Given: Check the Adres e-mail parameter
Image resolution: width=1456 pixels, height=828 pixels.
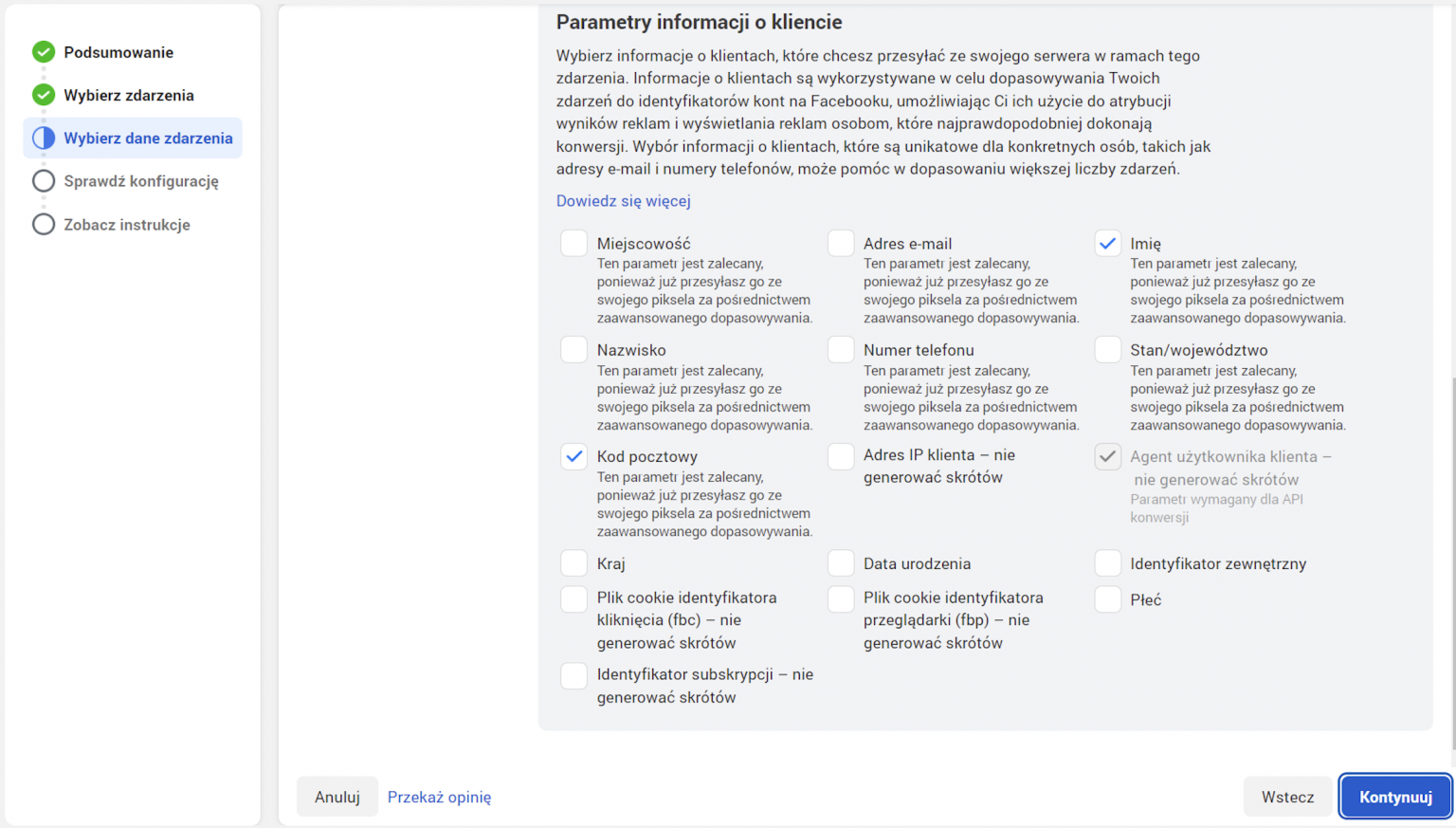Looking at the screenshot, I should pyautogui.click(x=841, y=244).
